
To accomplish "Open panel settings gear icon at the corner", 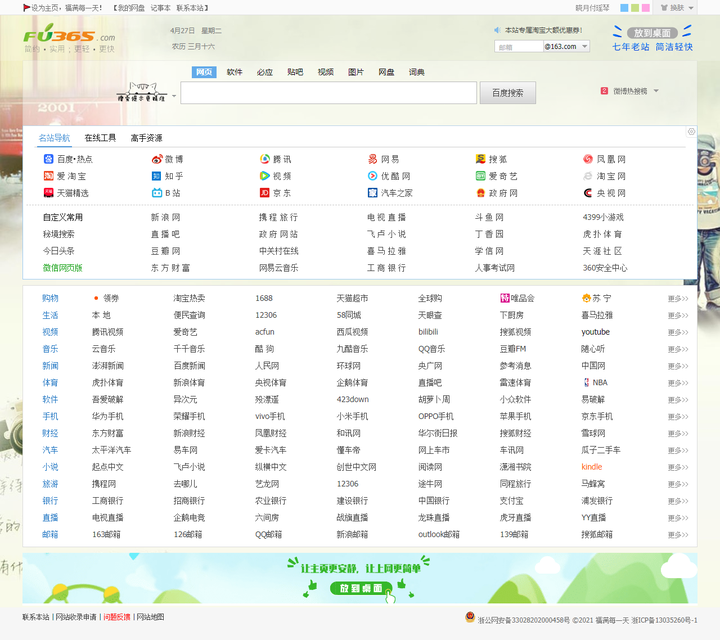I will tap(691, 132).
